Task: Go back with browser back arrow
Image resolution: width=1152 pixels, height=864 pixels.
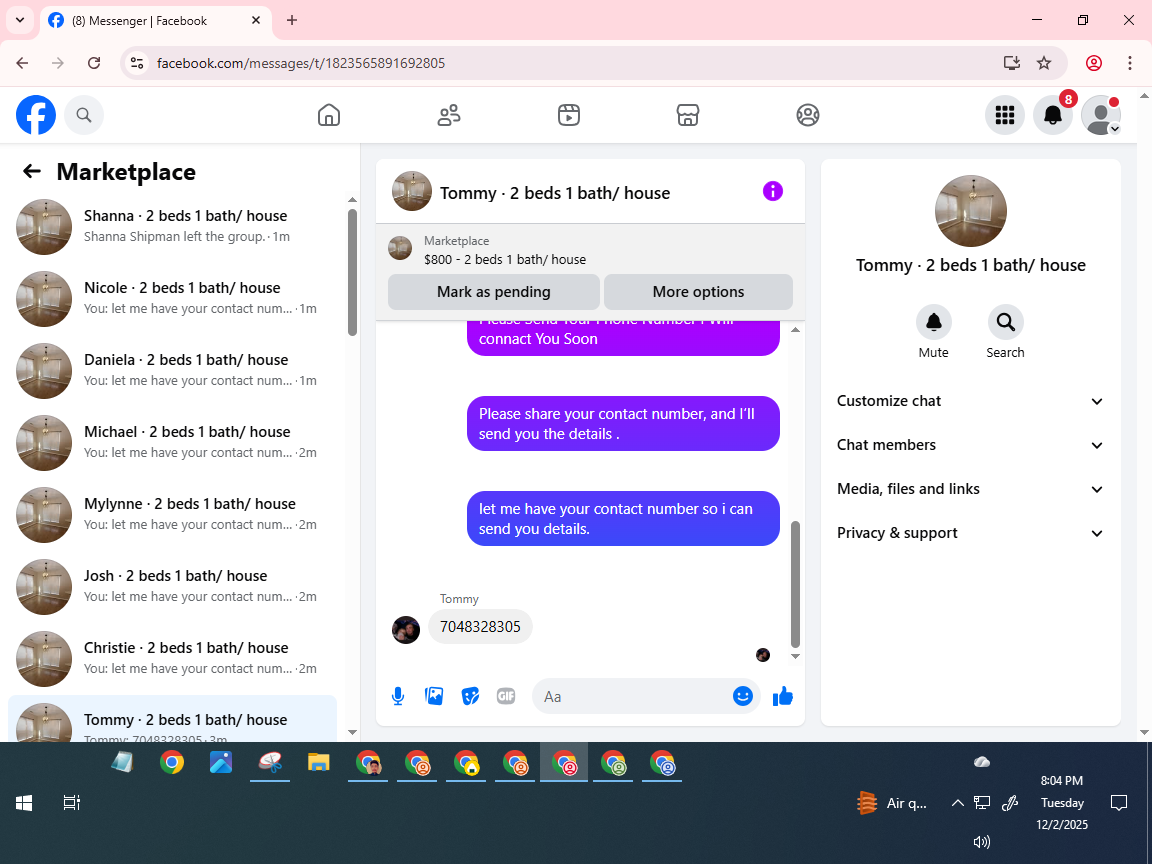Action: tap(22, 63)
